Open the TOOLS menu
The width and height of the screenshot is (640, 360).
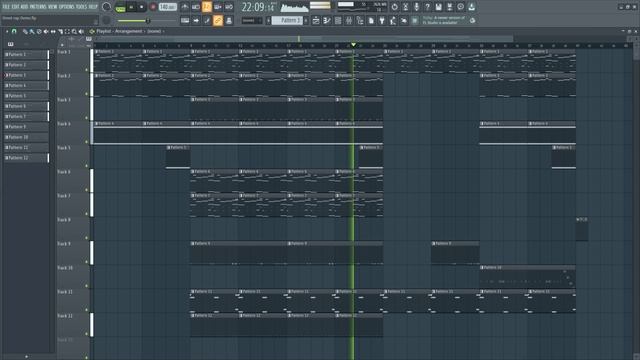click(x=82, y=7)
